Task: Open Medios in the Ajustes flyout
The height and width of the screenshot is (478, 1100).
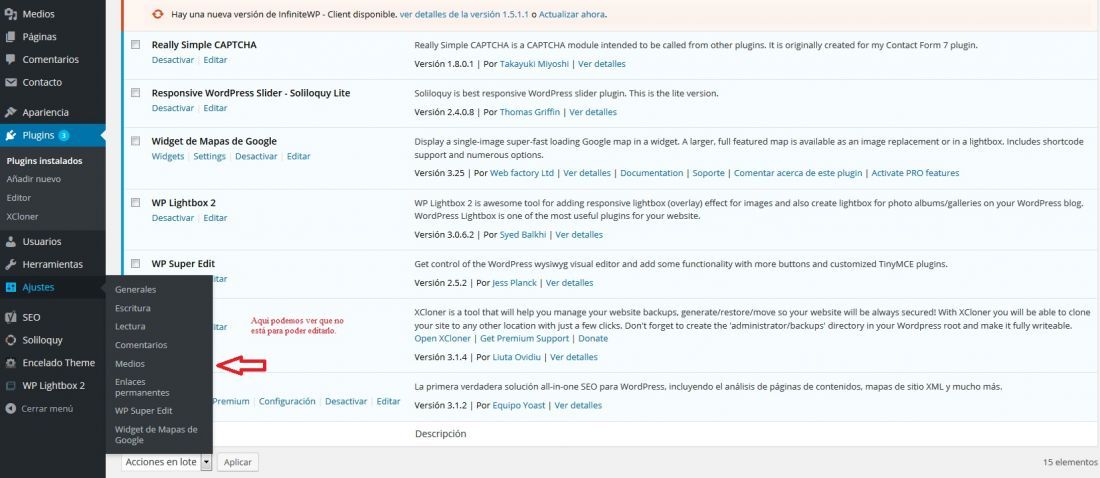Action: point(130,364)
